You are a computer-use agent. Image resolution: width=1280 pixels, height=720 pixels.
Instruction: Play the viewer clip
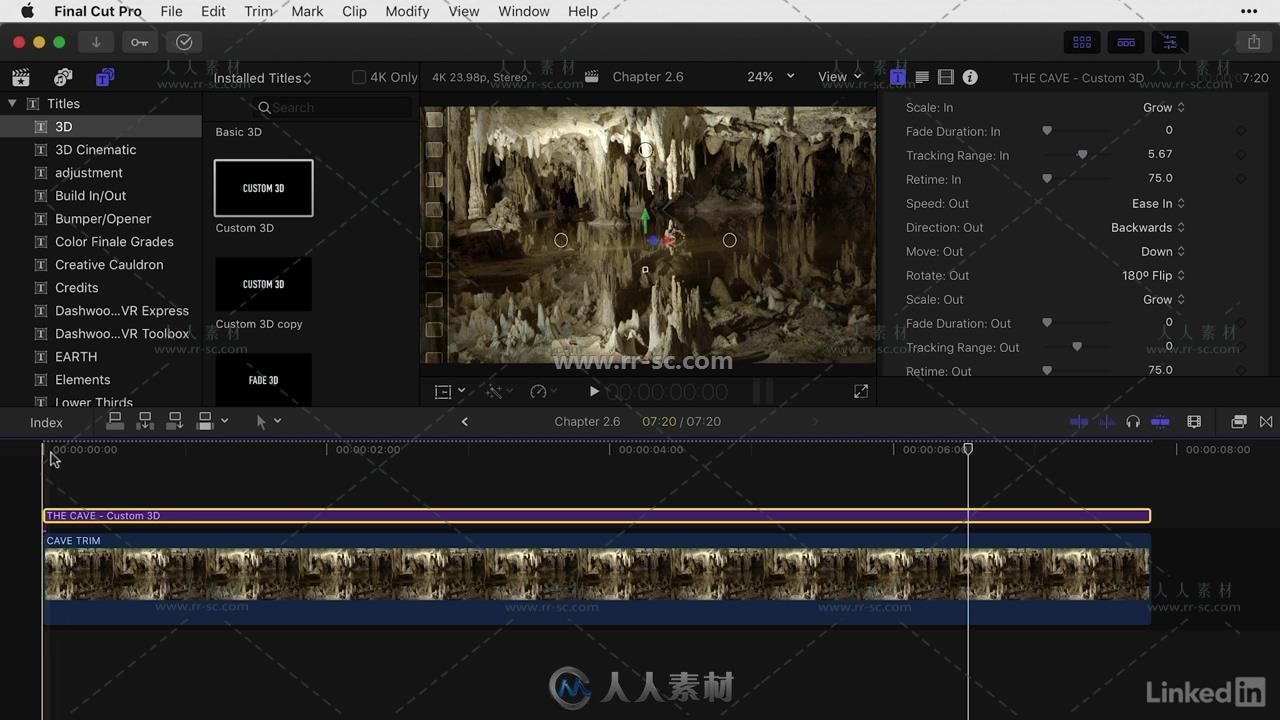pyautogui.click(x=594, y=392)
